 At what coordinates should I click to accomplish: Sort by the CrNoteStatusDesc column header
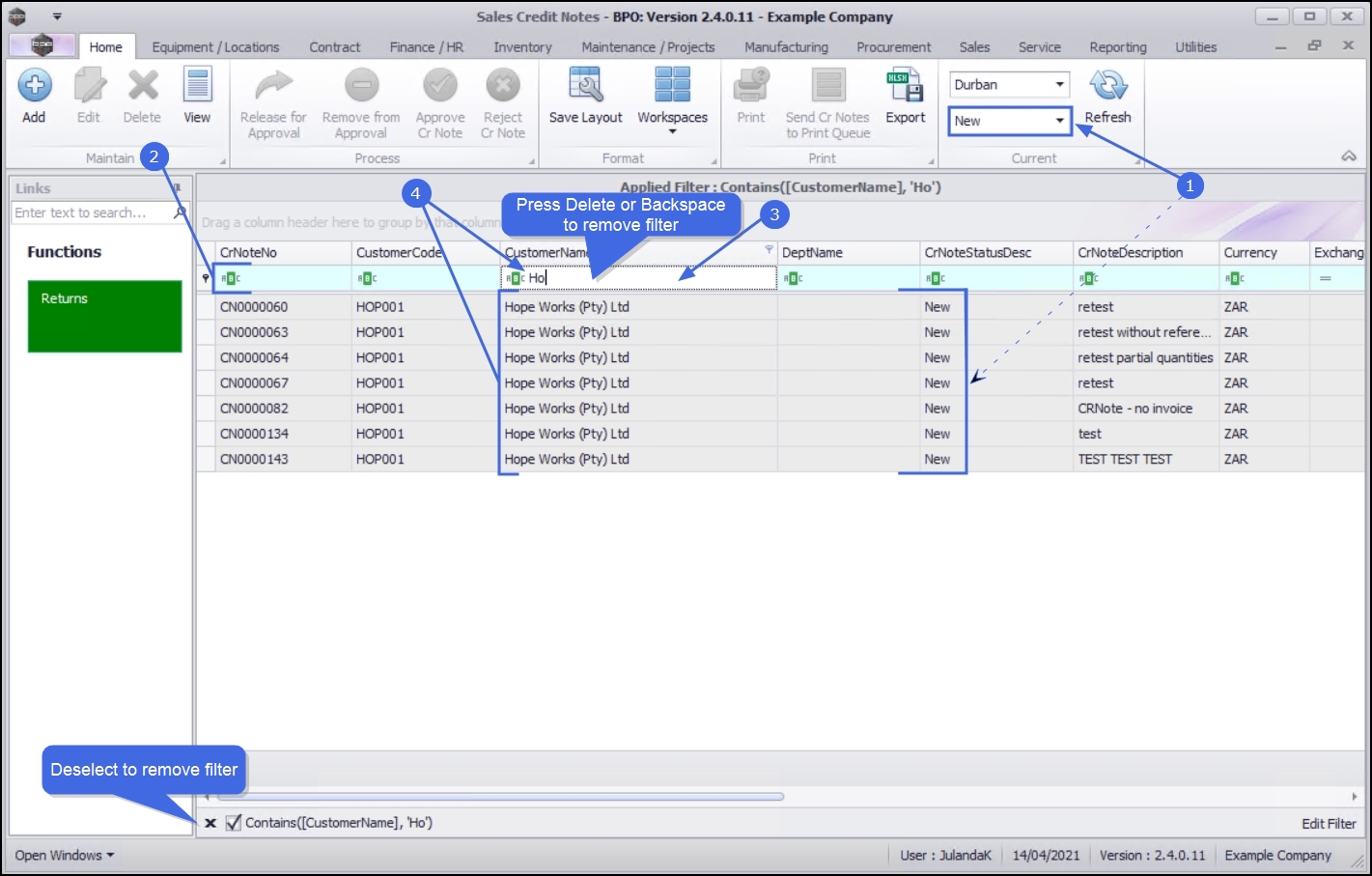[x=996, y=252]
